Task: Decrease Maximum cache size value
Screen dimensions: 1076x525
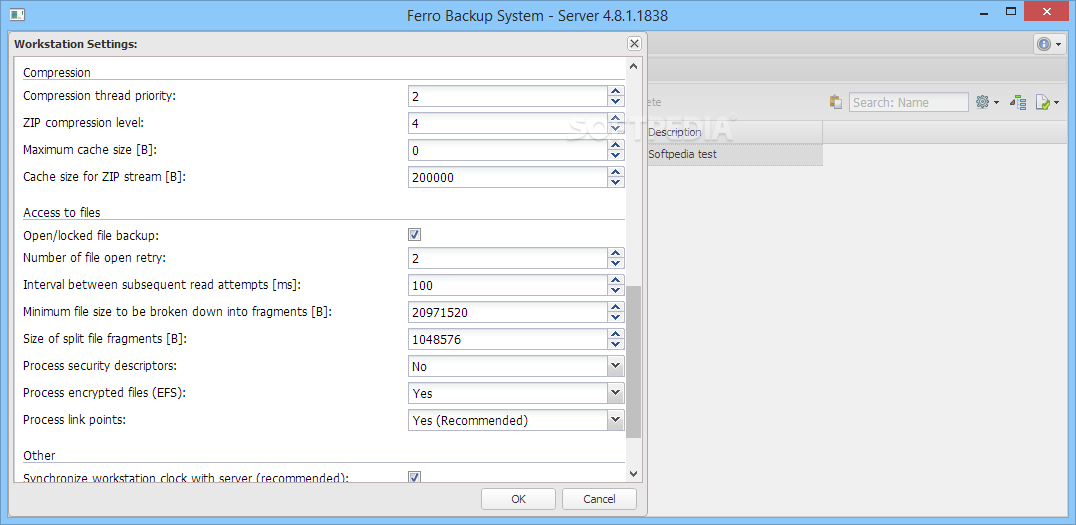Action: coord(616,155)
